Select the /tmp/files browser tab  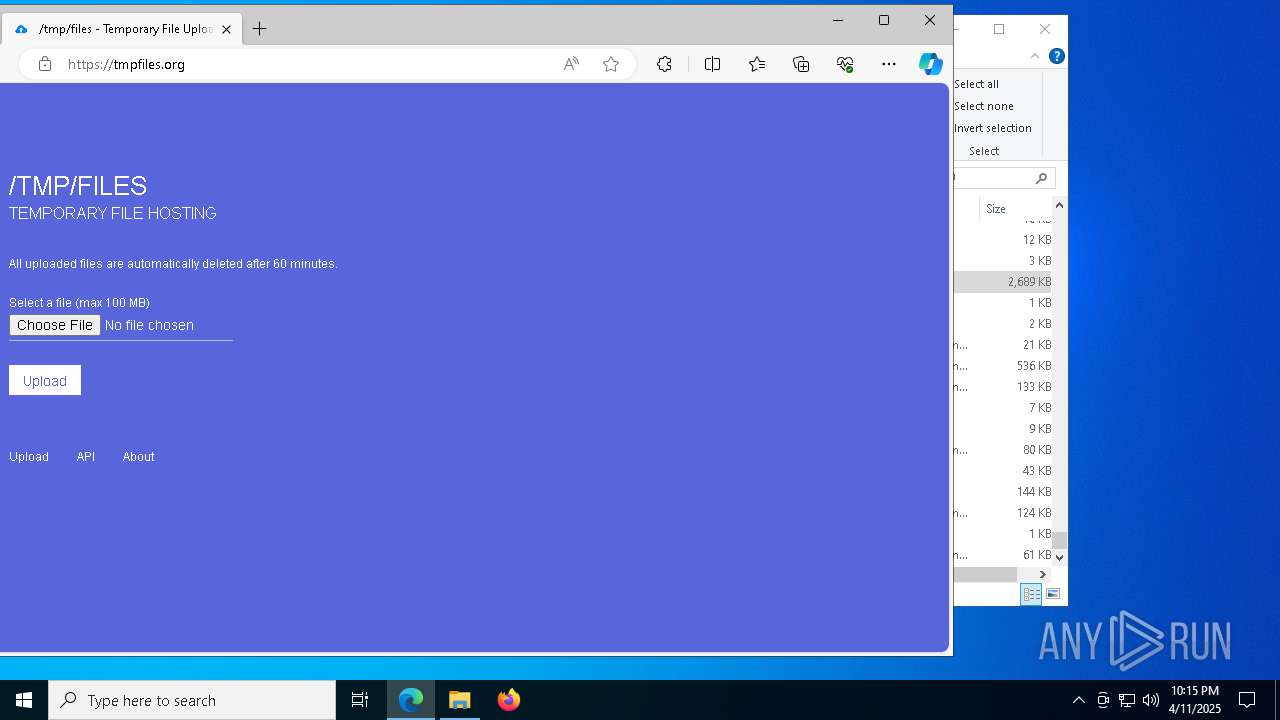click(121, 29)
